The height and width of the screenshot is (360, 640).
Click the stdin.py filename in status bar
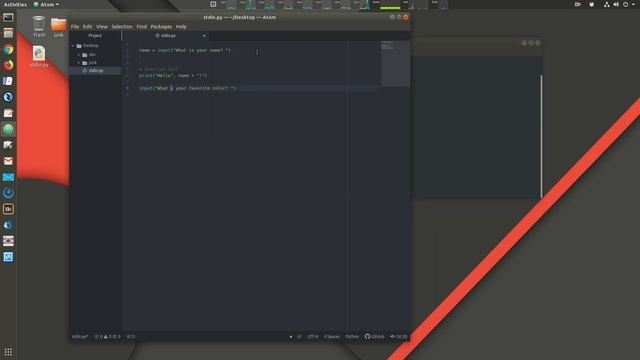point(80,337)
